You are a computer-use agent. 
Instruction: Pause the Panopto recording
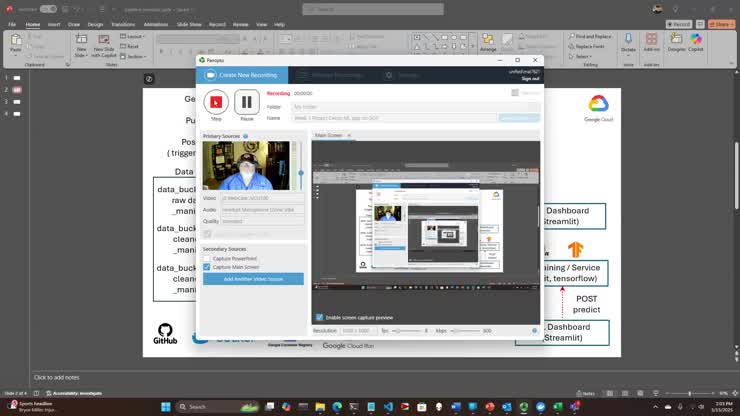(x=247, y=102)
